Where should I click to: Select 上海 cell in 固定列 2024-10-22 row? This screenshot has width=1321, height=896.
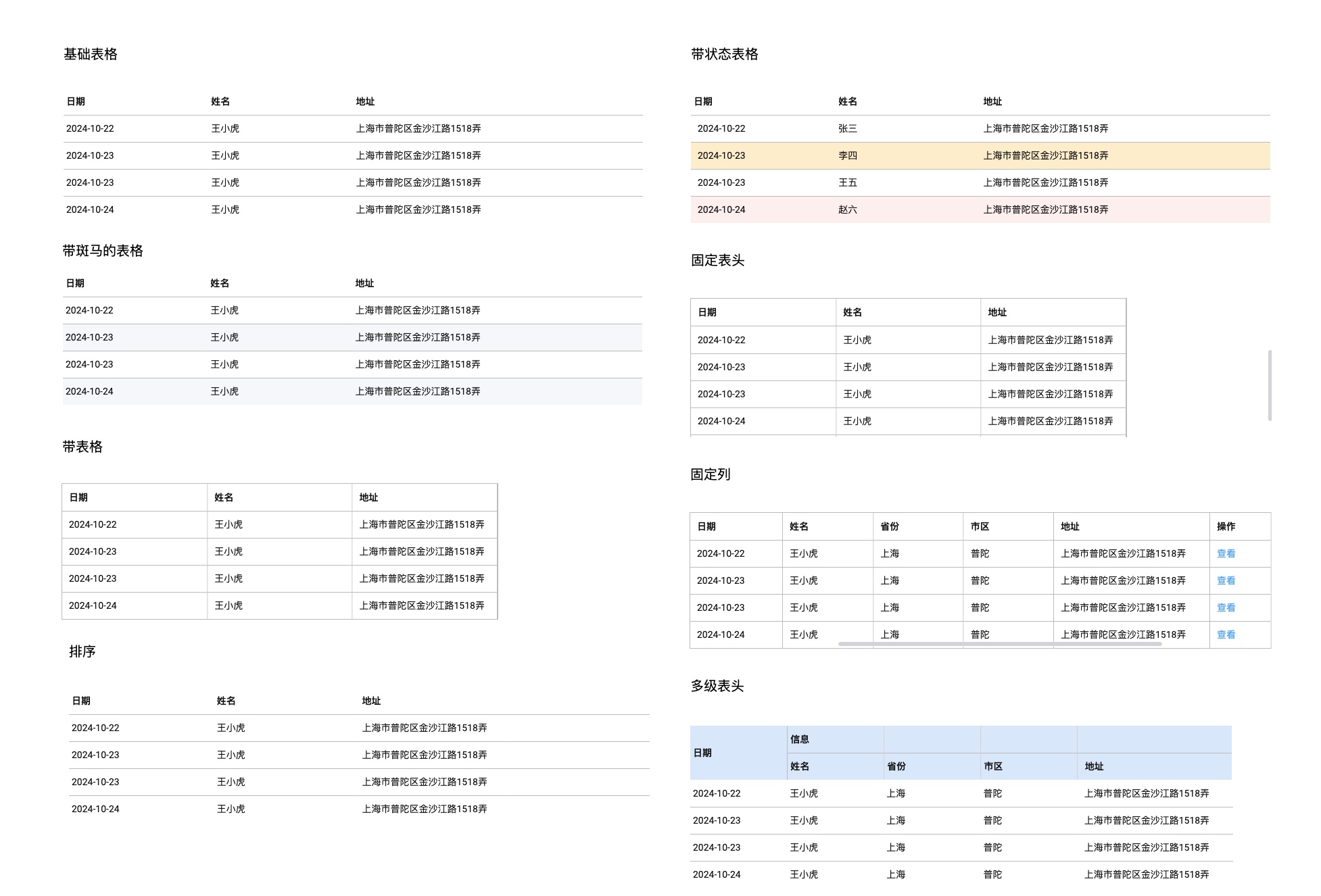pos(890,553)
